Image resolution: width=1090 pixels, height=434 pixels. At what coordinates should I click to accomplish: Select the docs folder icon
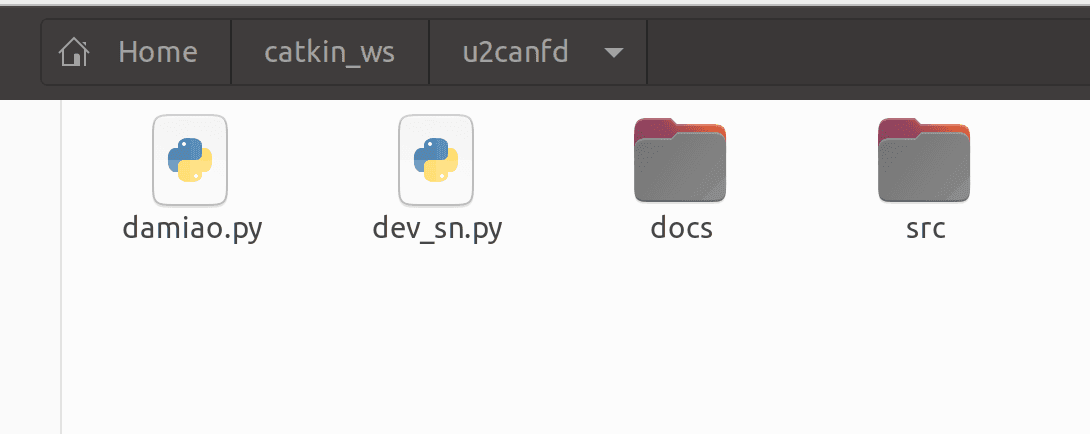[680, 160]
